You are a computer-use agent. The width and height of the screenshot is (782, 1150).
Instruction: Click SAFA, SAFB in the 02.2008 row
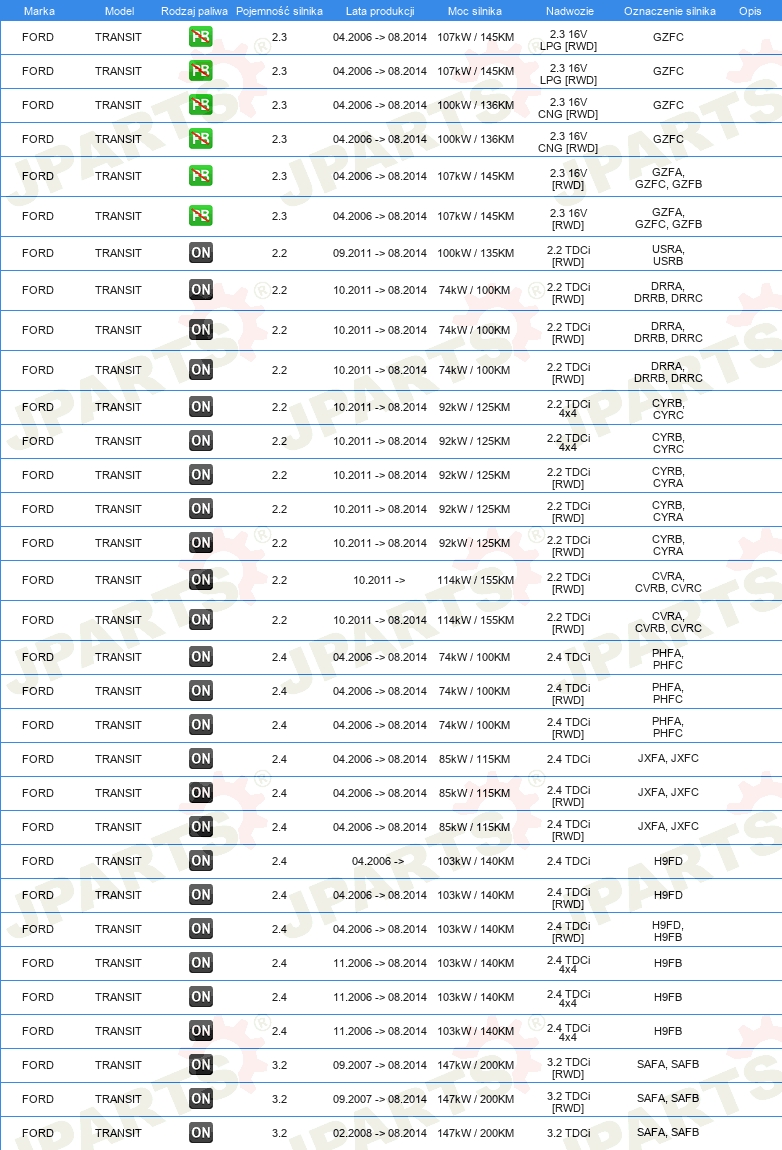(x=668, y=1132)
